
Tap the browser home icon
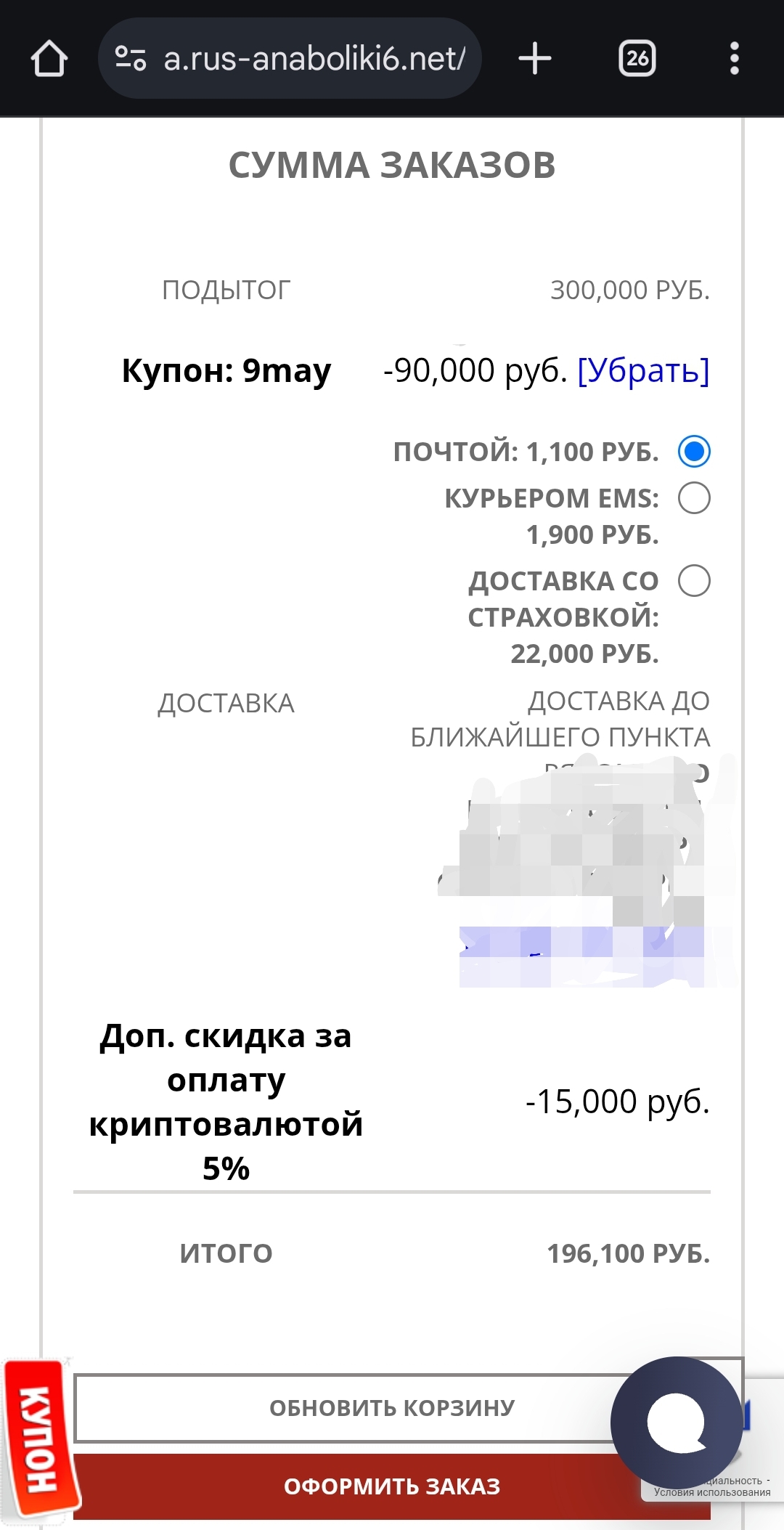[x=49, y=59]
